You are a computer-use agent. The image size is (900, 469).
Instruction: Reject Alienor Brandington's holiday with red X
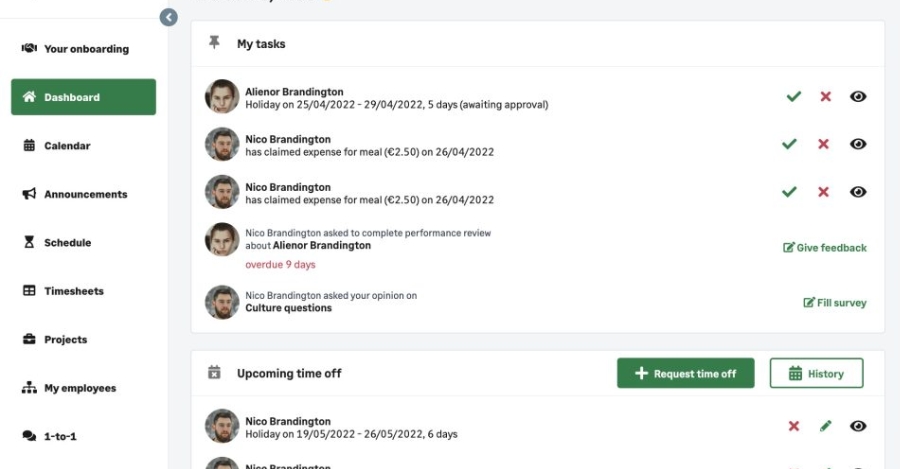click(825, 97)
